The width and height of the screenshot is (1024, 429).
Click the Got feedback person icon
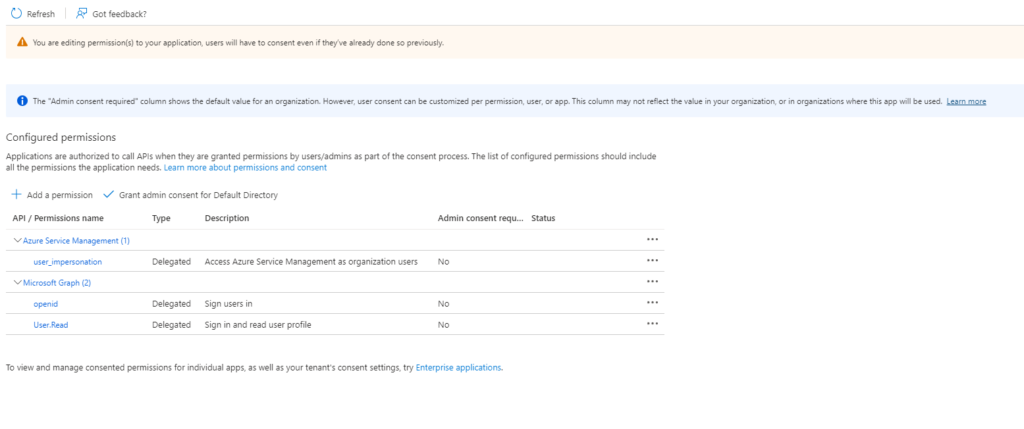pos(82,14)
